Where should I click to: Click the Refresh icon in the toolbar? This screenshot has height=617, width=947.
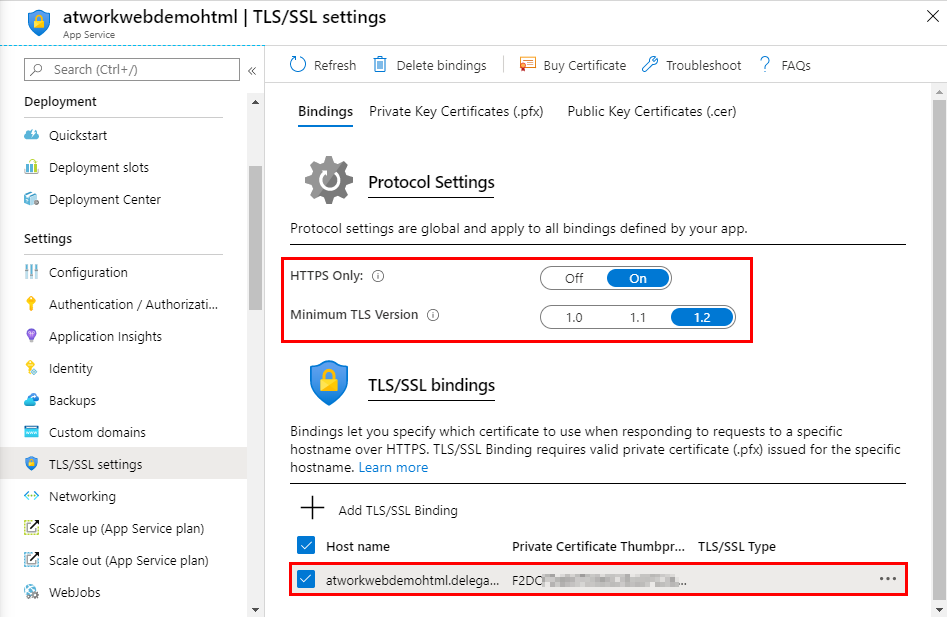coord(298,65)
